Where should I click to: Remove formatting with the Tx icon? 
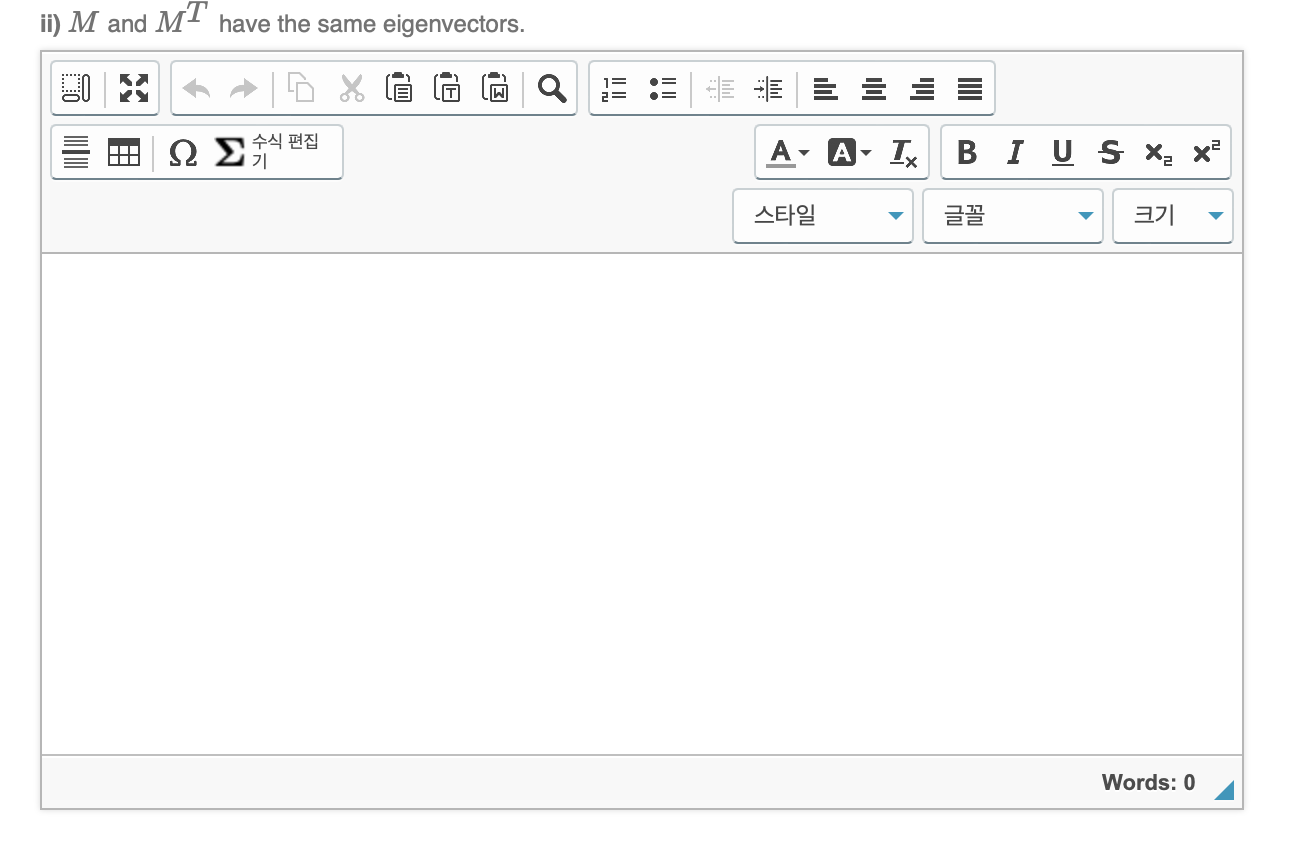pyautogui.click(x=903, y=153)
